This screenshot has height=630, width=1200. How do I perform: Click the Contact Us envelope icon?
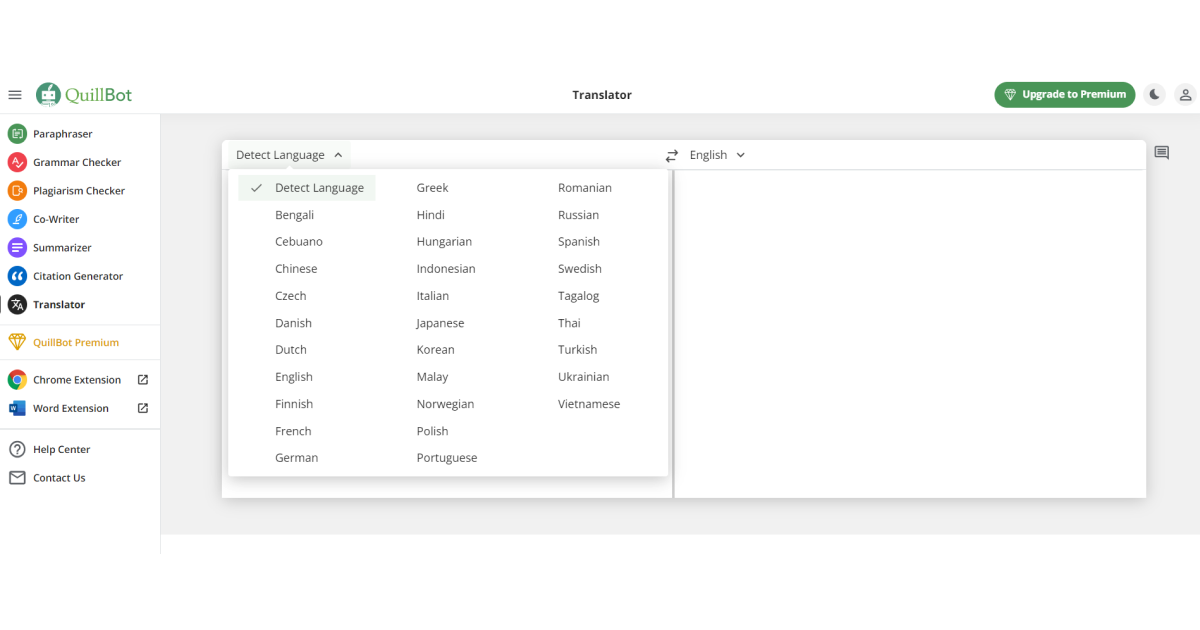(x=17, y=478)
